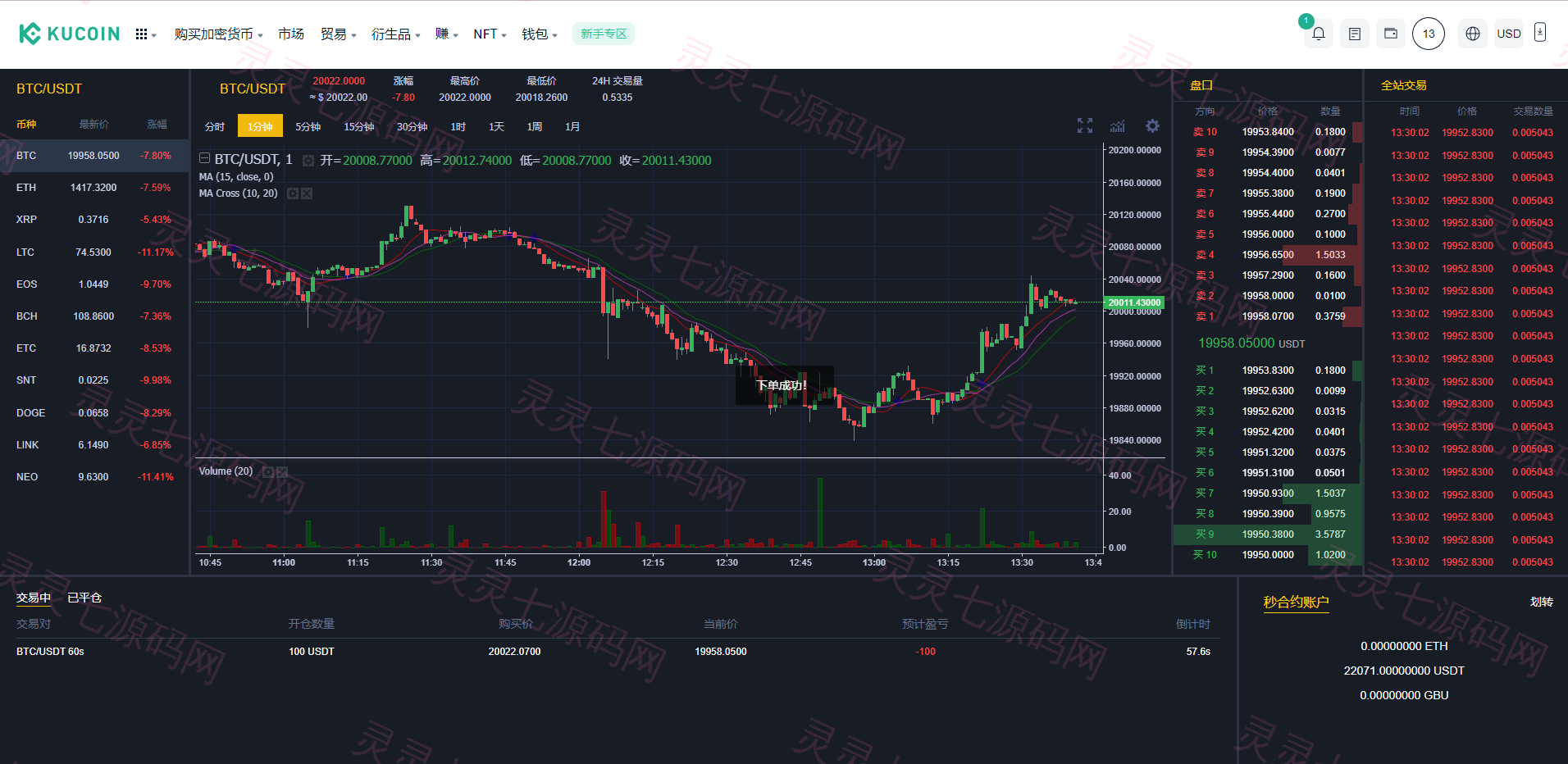Expand 赚 dropdown menu
The height and width of the screenshot is (764, 1568).
[446, 34]
